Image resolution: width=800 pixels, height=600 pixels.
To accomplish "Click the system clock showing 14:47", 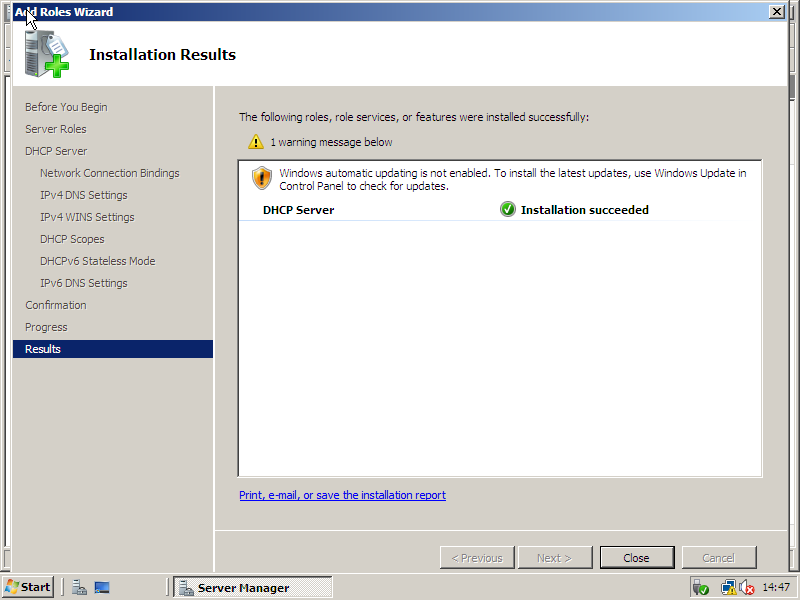I will click(x=776, y=588).
